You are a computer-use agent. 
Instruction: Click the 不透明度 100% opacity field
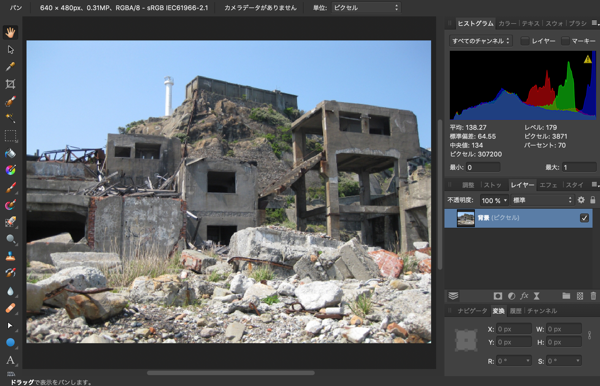coord(494,200)
